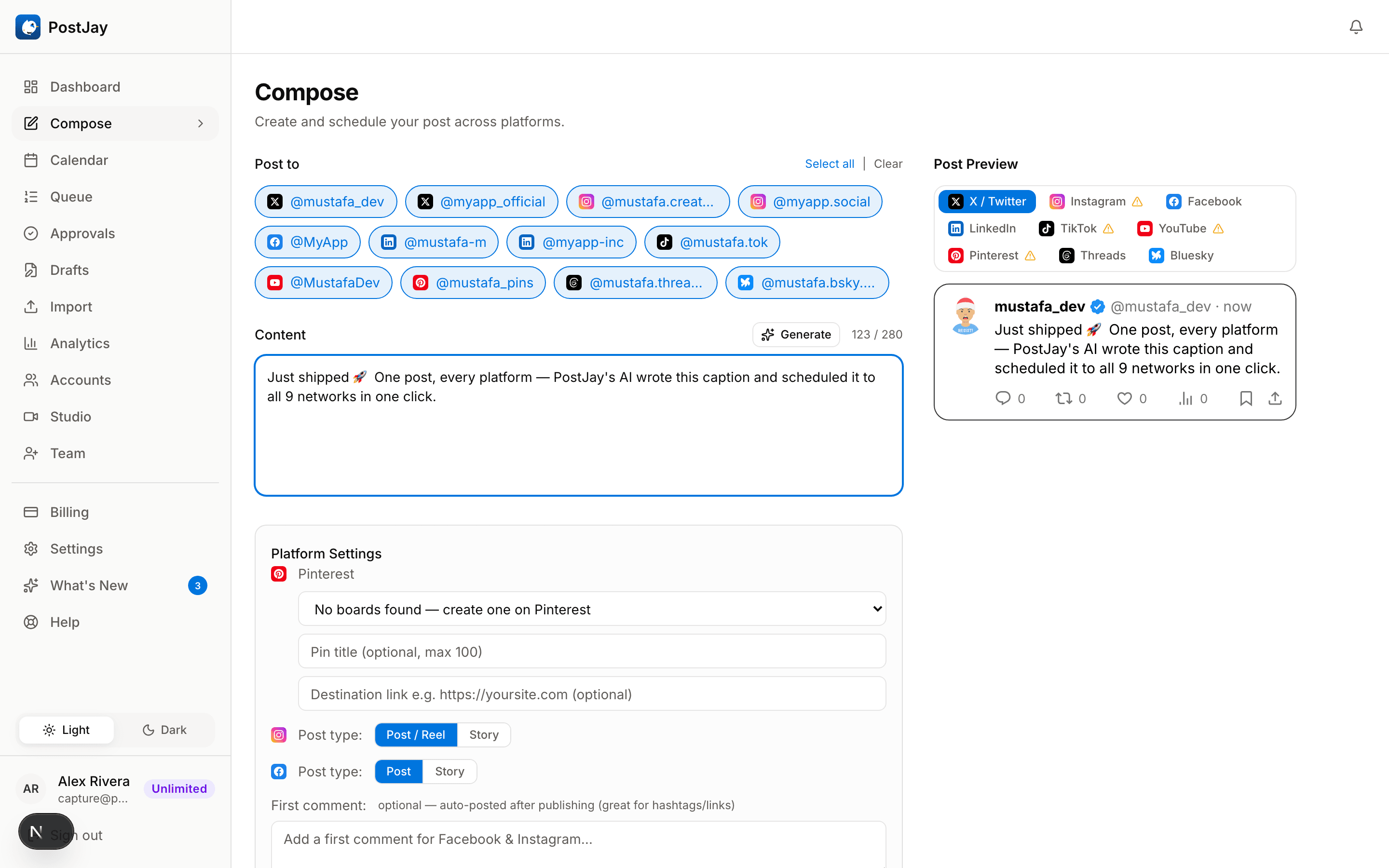
Task: Click the Destination link input field
Action: (x=592, y=694)
